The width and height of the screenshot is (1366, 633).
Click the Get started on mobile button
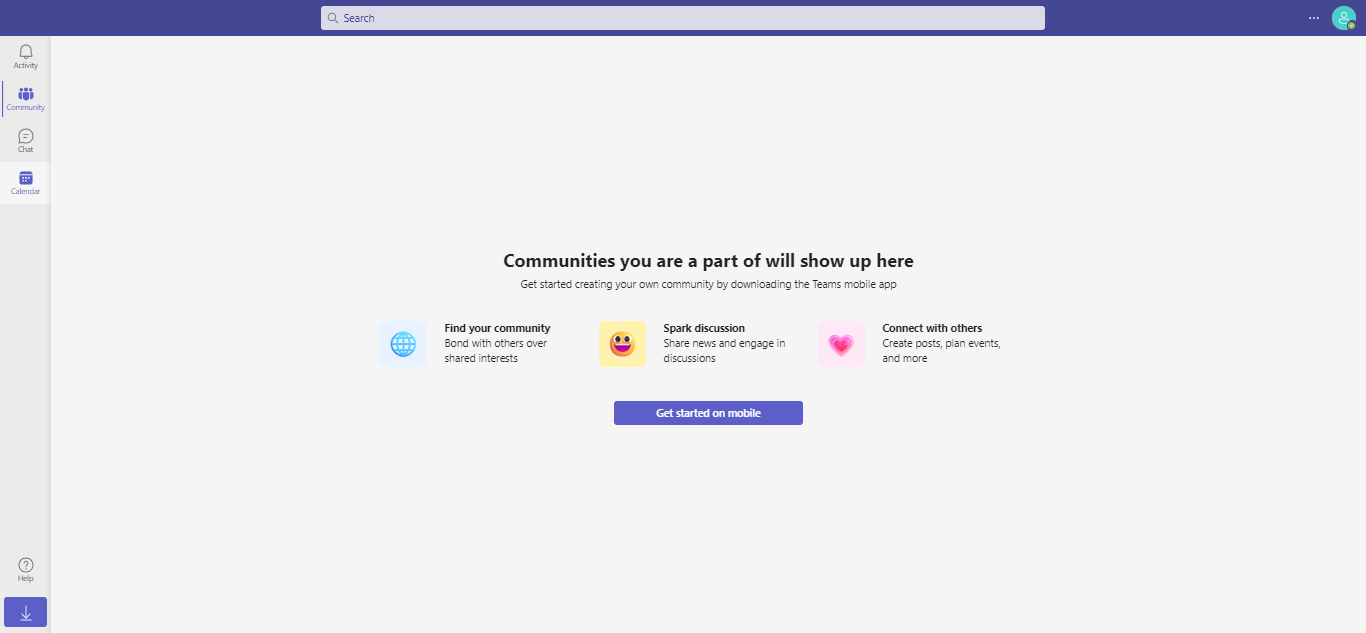708,413
